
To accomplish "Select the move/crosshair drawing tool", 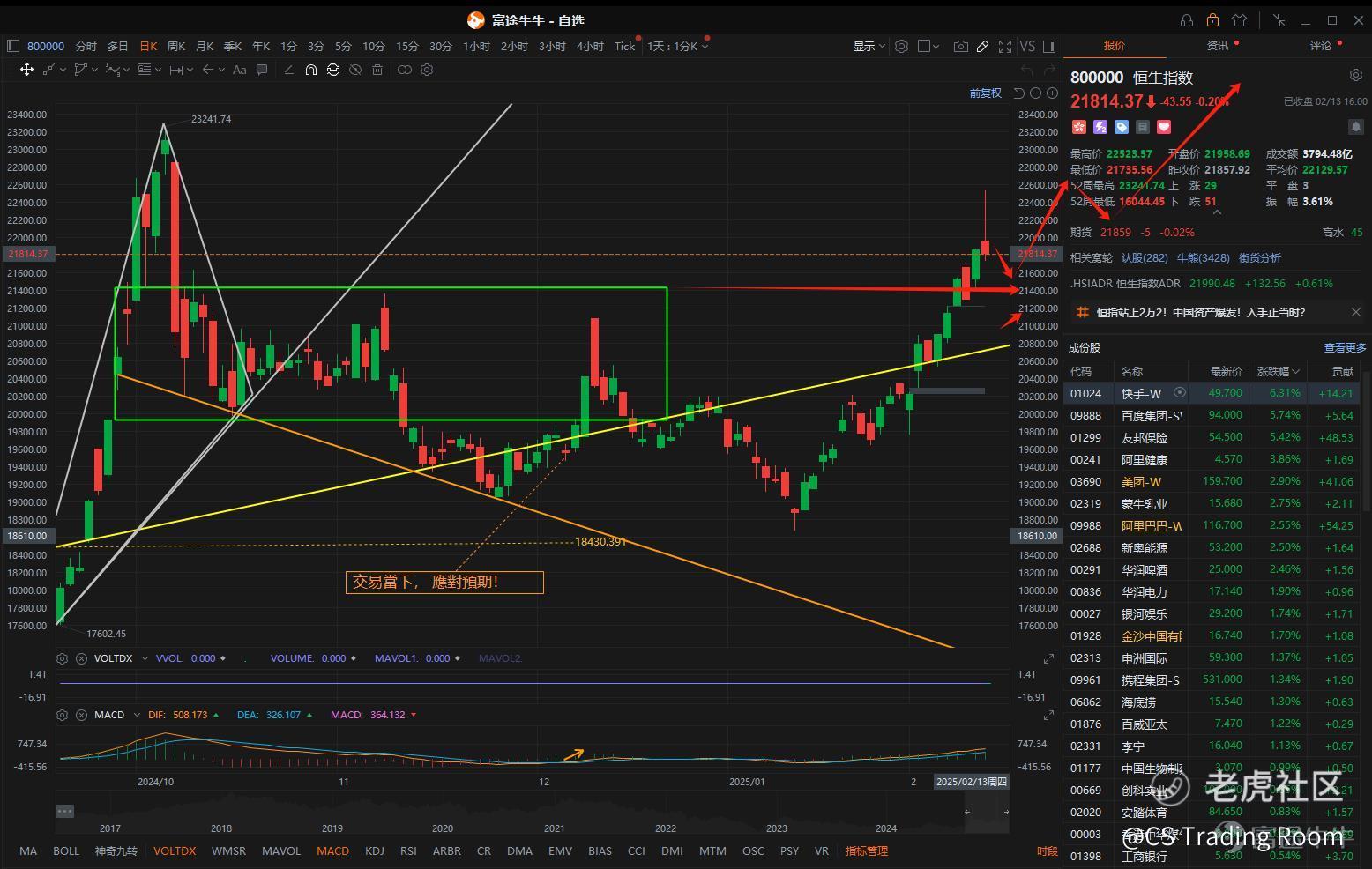I will point(26,70).
